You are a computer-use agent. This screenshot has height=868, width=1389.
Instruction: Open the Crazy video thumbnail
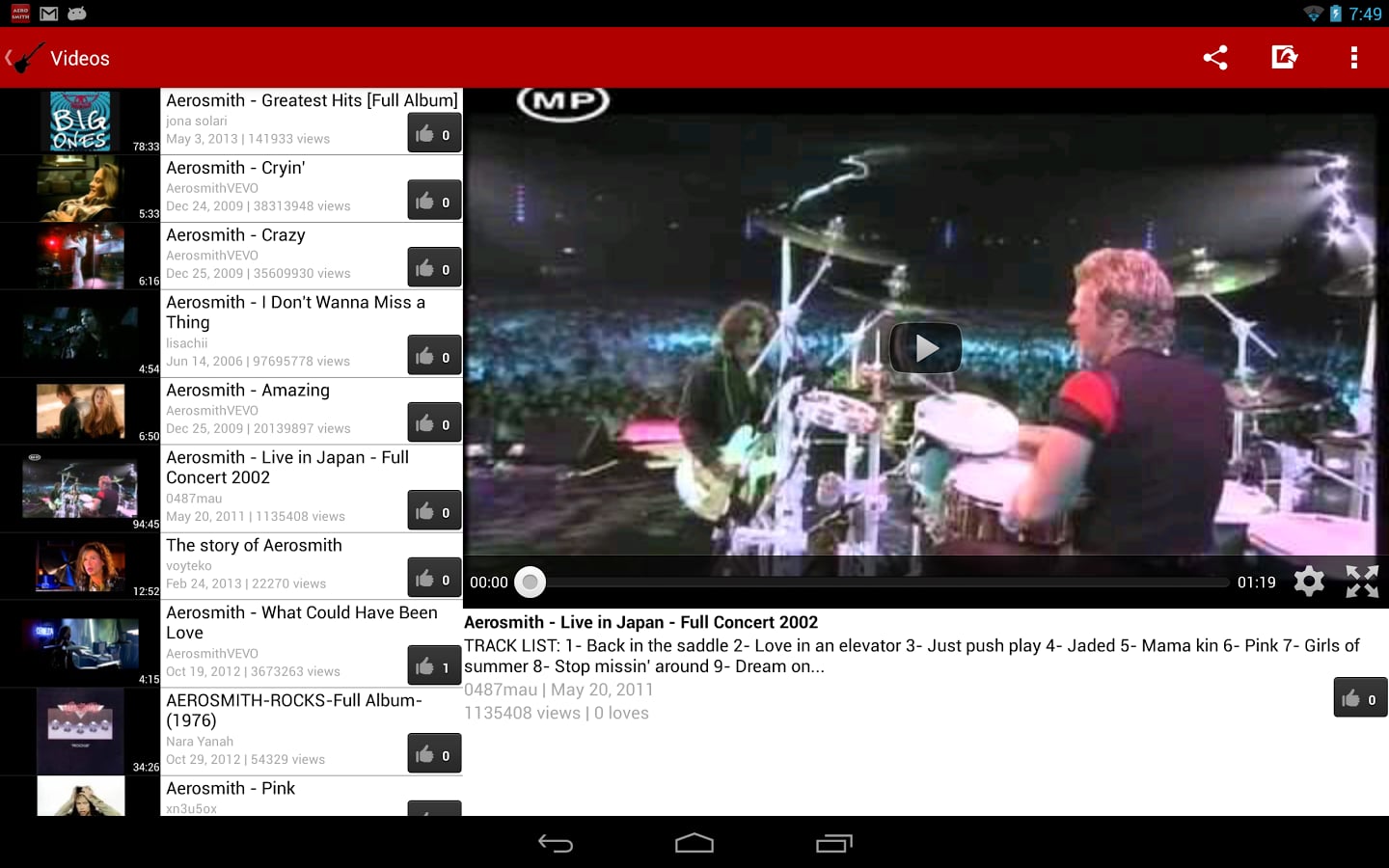[80, 257]
